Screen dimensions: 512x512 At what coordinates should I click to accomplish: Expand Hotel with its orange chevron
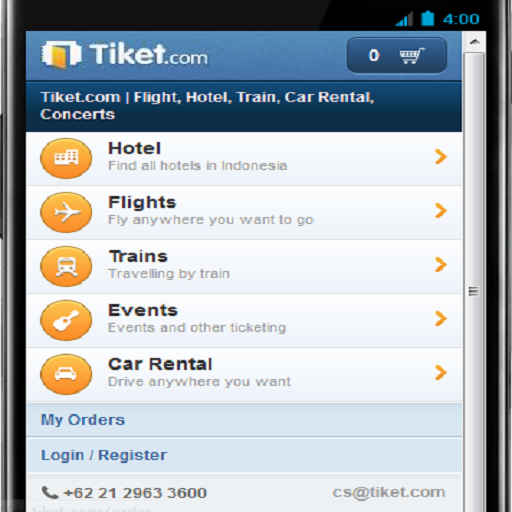point(441,157)
